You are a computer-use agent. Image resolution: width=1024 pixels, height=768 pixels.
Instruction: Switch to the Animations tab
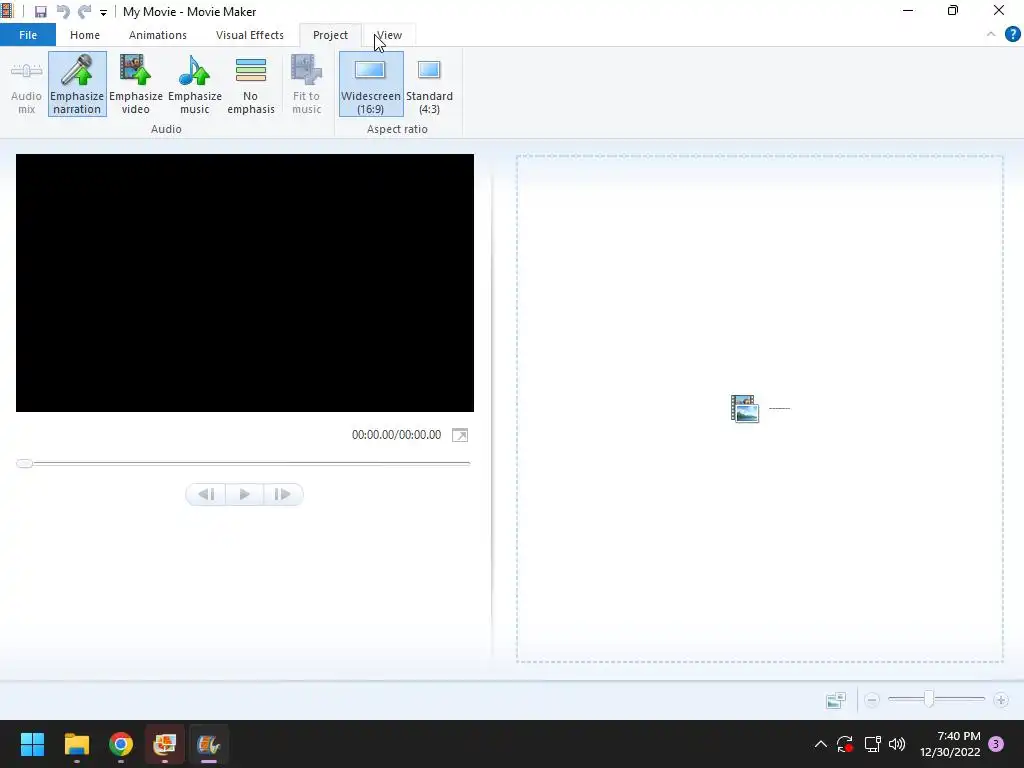[157, 35]
